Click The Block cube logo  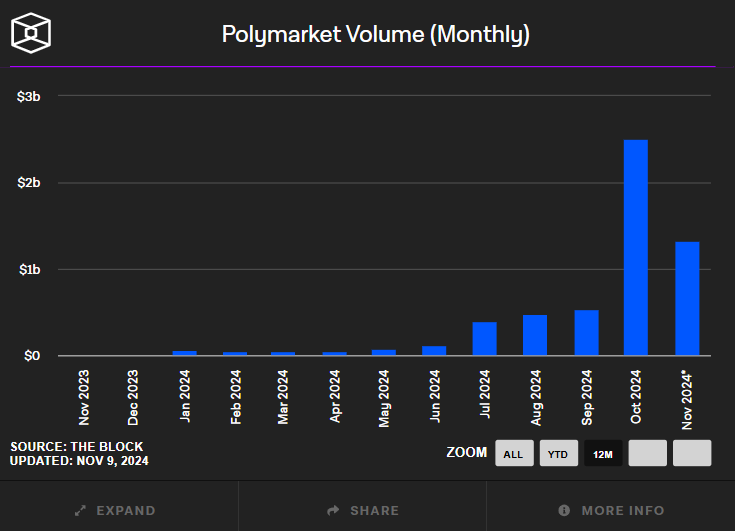tap(31, 34)
